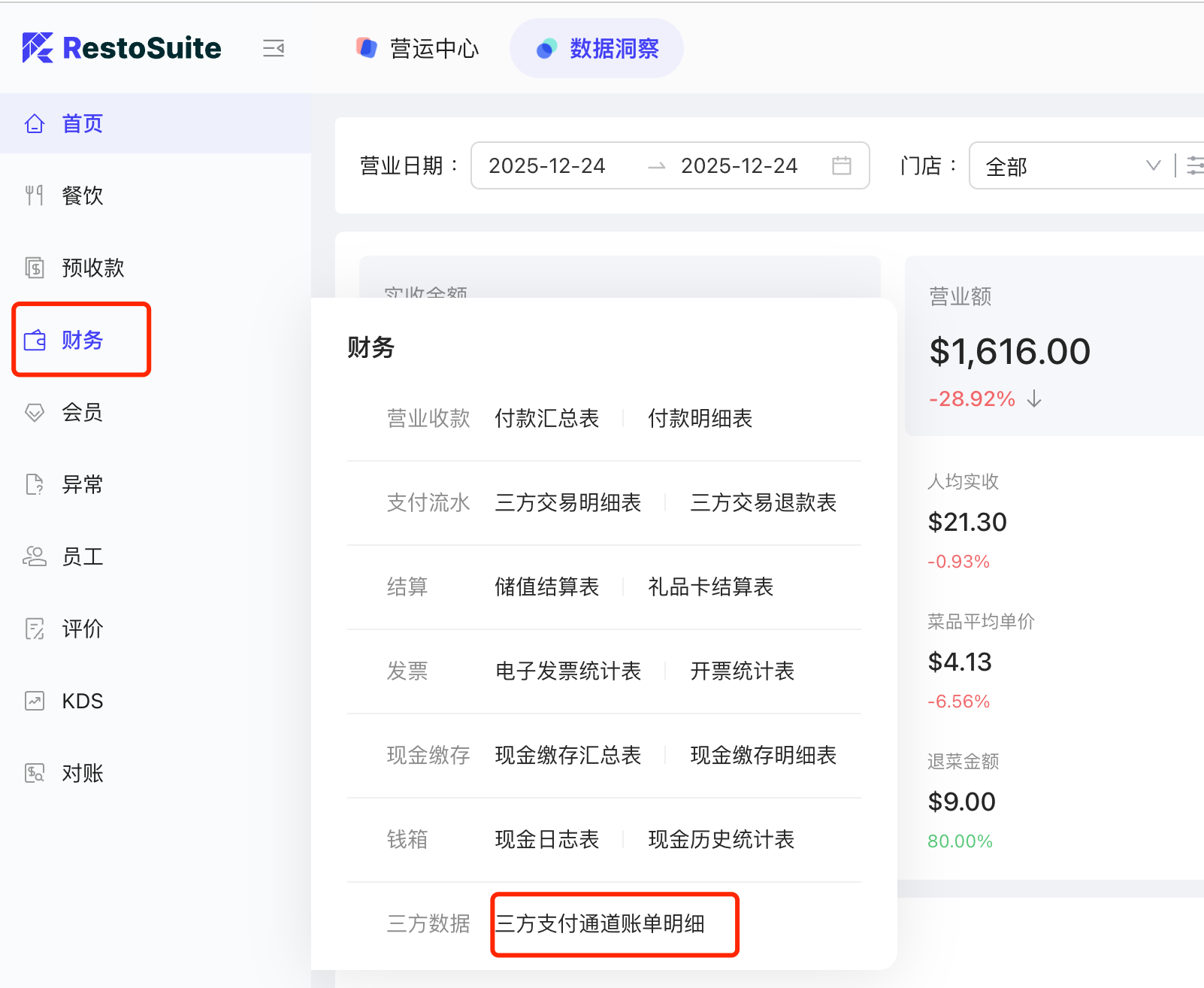Collapse the sidebar using the menu fold icon
This screenshot has width=1204, height=988.
tap(274, 49)
